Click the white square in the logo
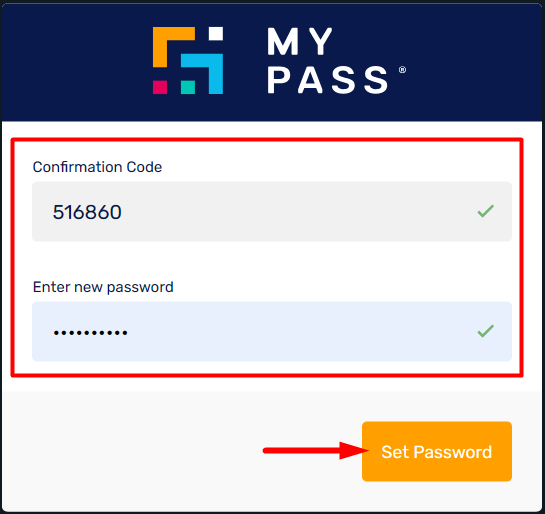This screenshot has height=514, width=545. (216, 34)
